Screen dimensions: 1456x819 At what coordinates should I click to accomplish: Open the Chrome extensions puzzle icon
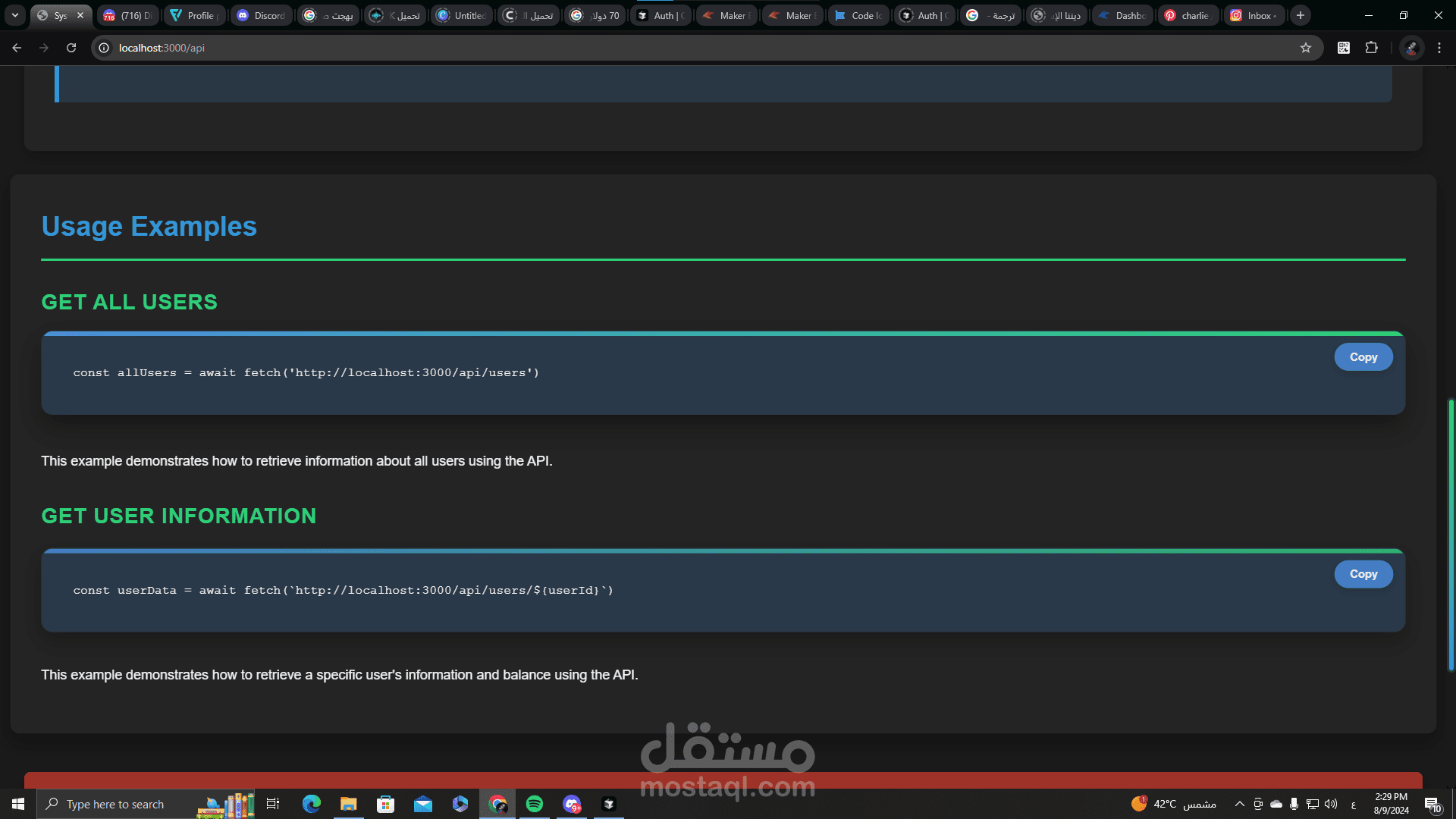1371,48
